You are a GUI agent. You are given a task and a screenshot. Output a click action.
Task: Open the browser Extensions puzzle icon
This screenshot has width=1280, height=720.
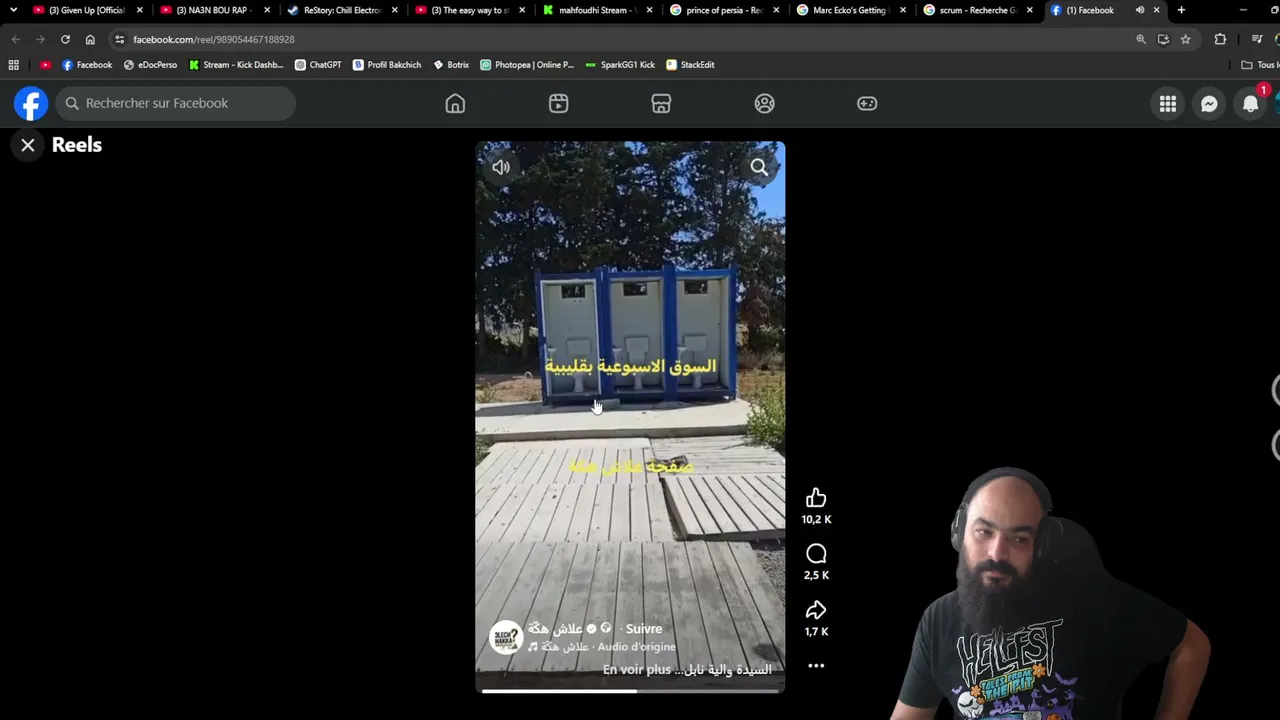pyautogui.click(x=1220, y=39)
